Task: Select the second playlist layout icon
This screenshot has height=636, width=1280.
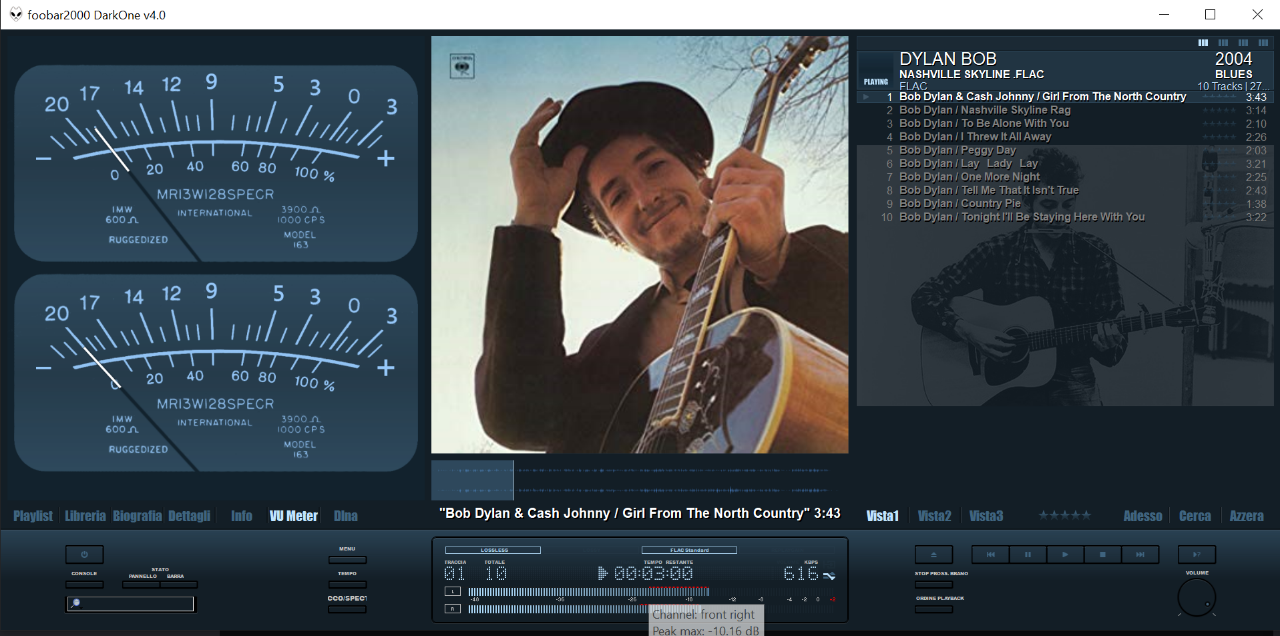Action: point(1223,42)
